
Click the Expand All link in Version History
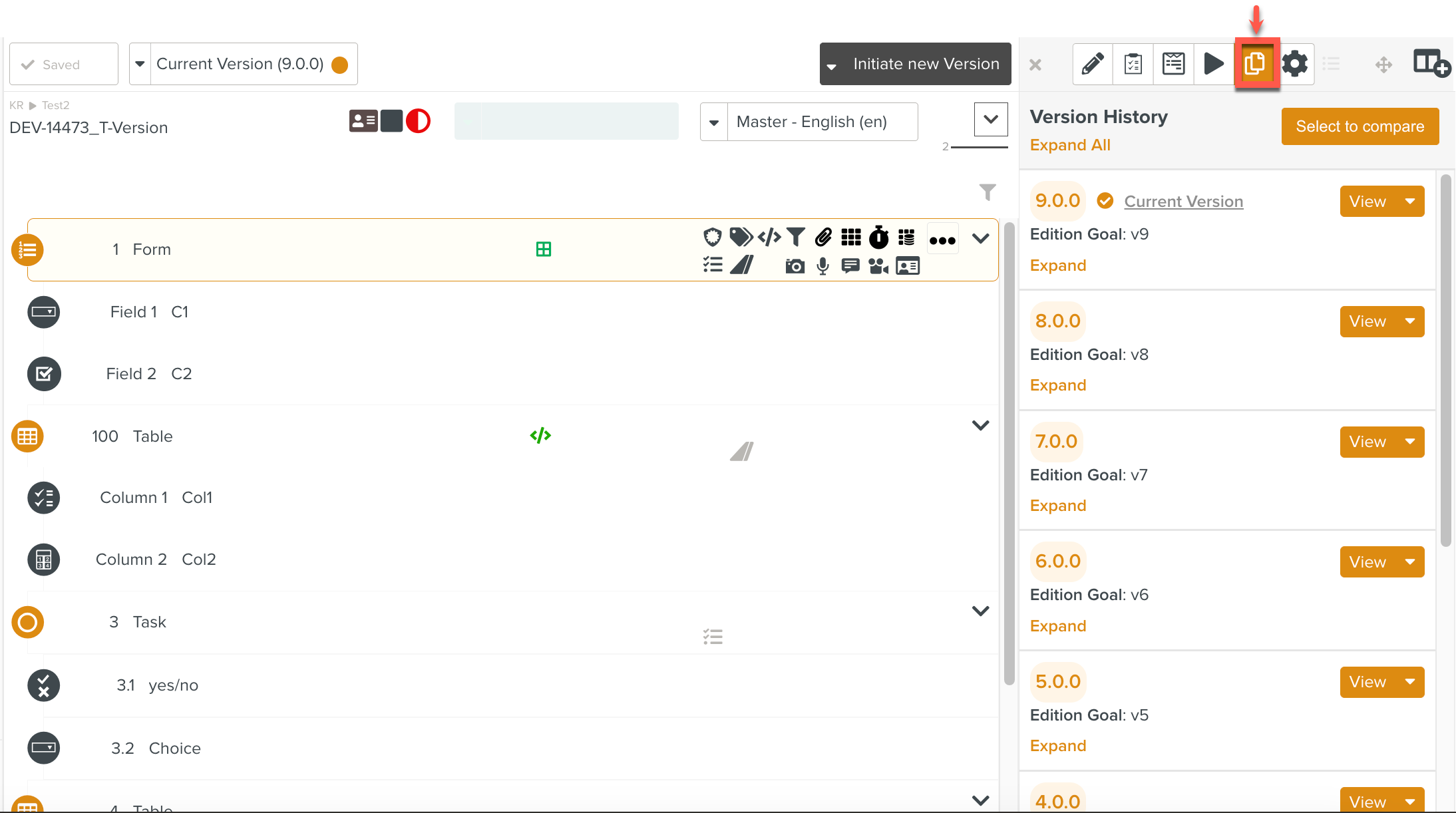point(1069,144)
